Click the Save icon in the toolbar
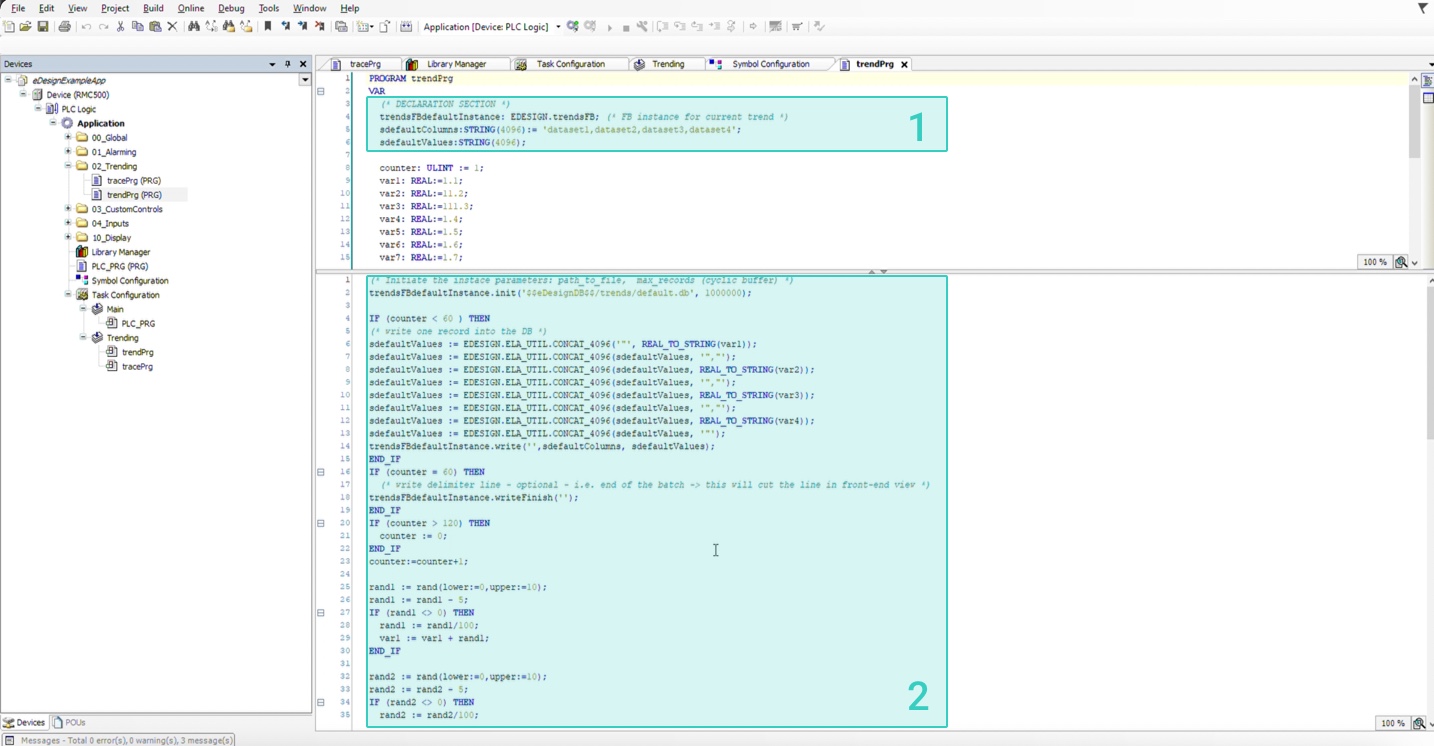The height and width of the screenshot is (746, 1434). point(43,27)
